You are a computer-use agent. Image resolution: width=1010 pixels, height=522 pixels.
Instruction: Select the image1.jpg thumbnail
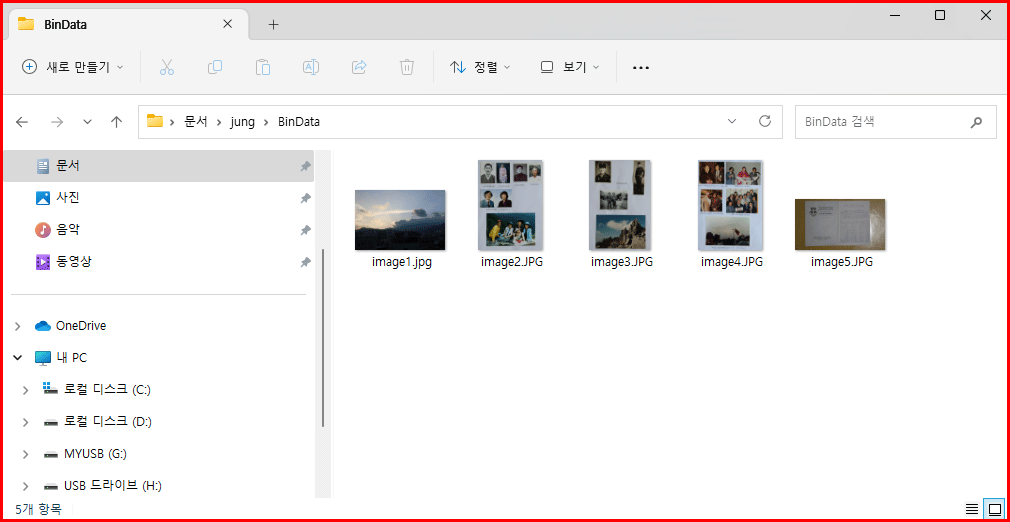click(x=400, y=220)
